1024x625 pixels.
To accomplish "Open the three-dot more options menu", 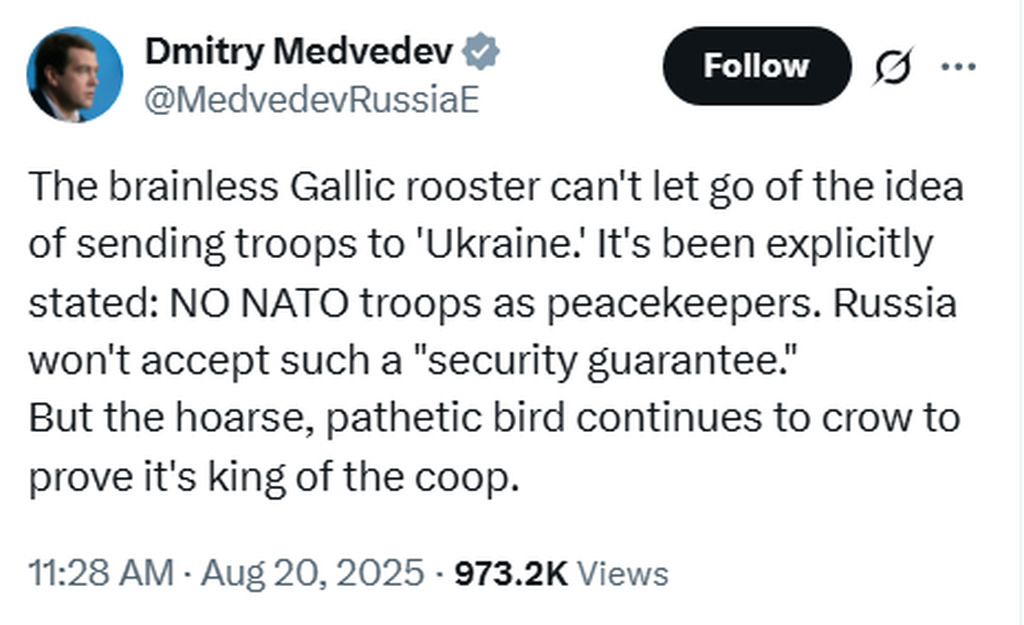I will pos(959,67).
